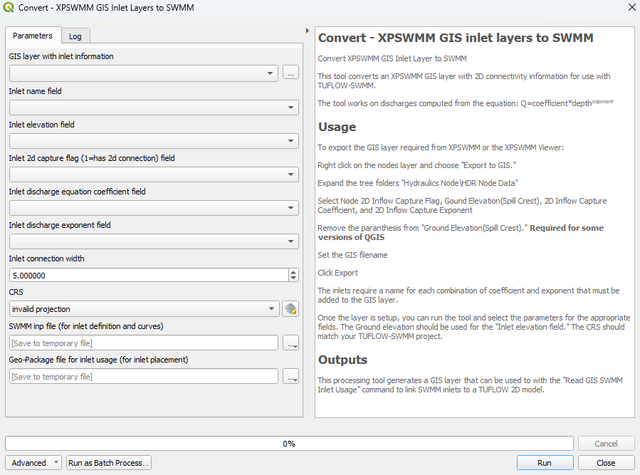This screenshot has width=640, height=475.
Task: Open the Advanced options menu
Action: [34, 463]
